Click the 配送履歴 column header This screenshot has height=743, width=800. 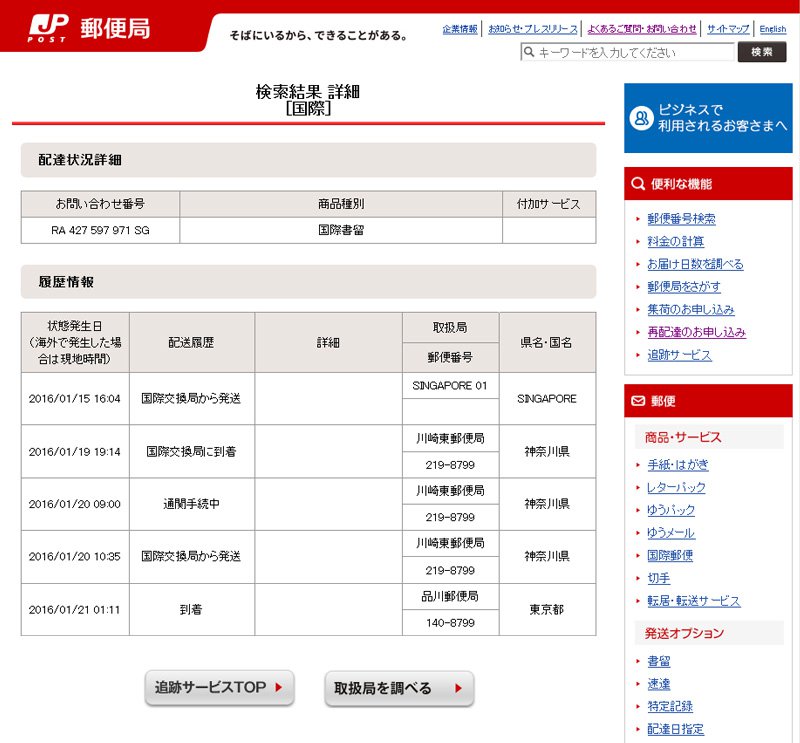click(x=191, y=342)
